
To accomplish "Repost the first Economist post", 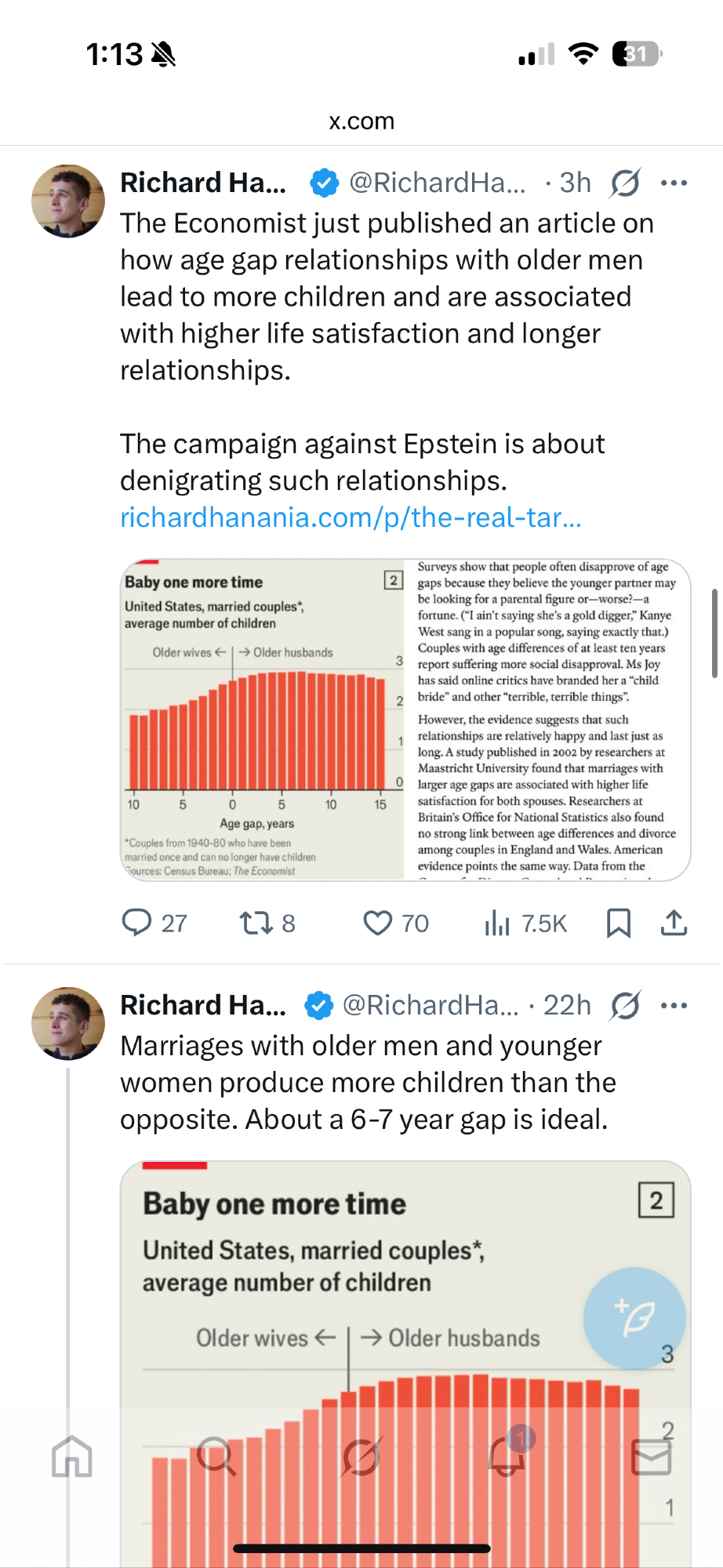I will [256, 923].
